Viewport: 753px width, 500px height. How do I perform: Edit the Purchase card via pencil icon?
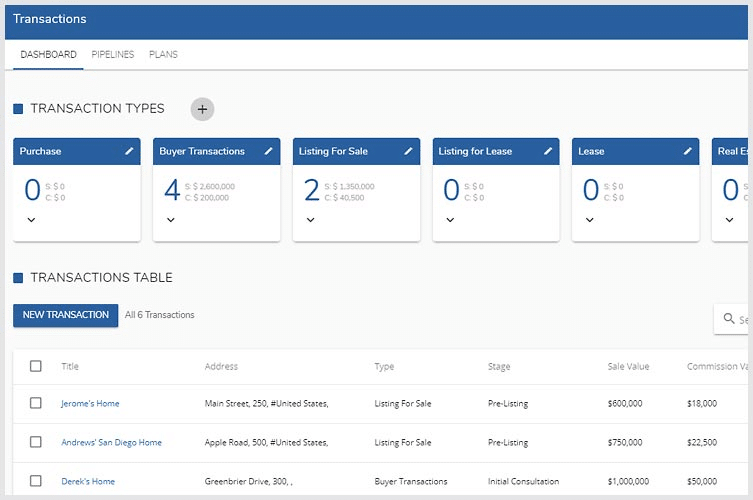tap(128, 151)
